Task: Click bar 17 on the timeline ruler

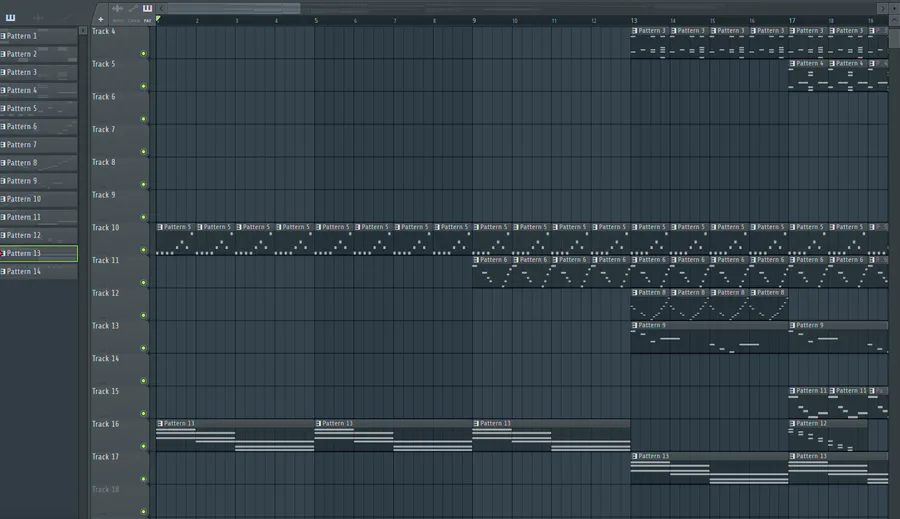Action: 792,21
